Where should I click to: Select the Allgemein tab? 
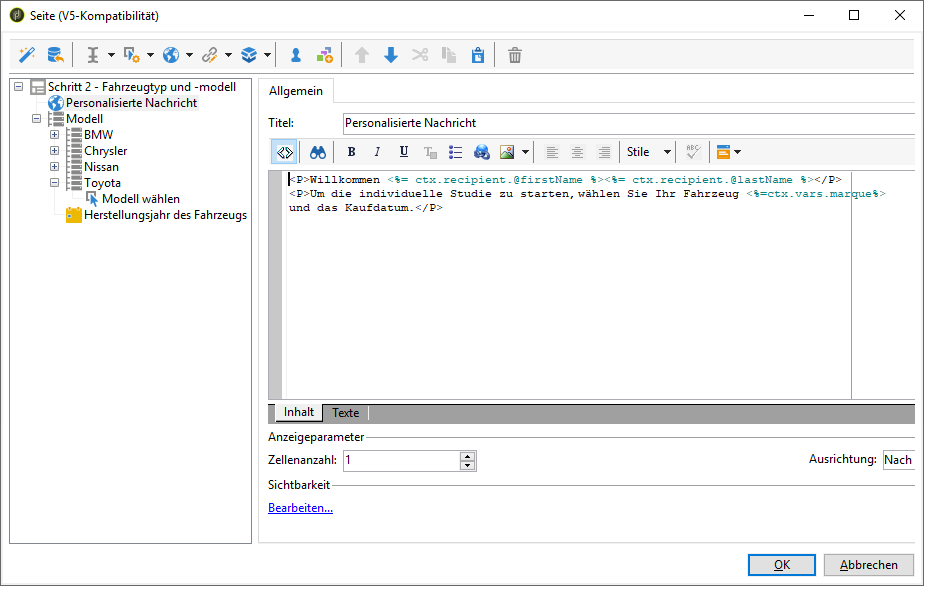click(x=296, y=91)
